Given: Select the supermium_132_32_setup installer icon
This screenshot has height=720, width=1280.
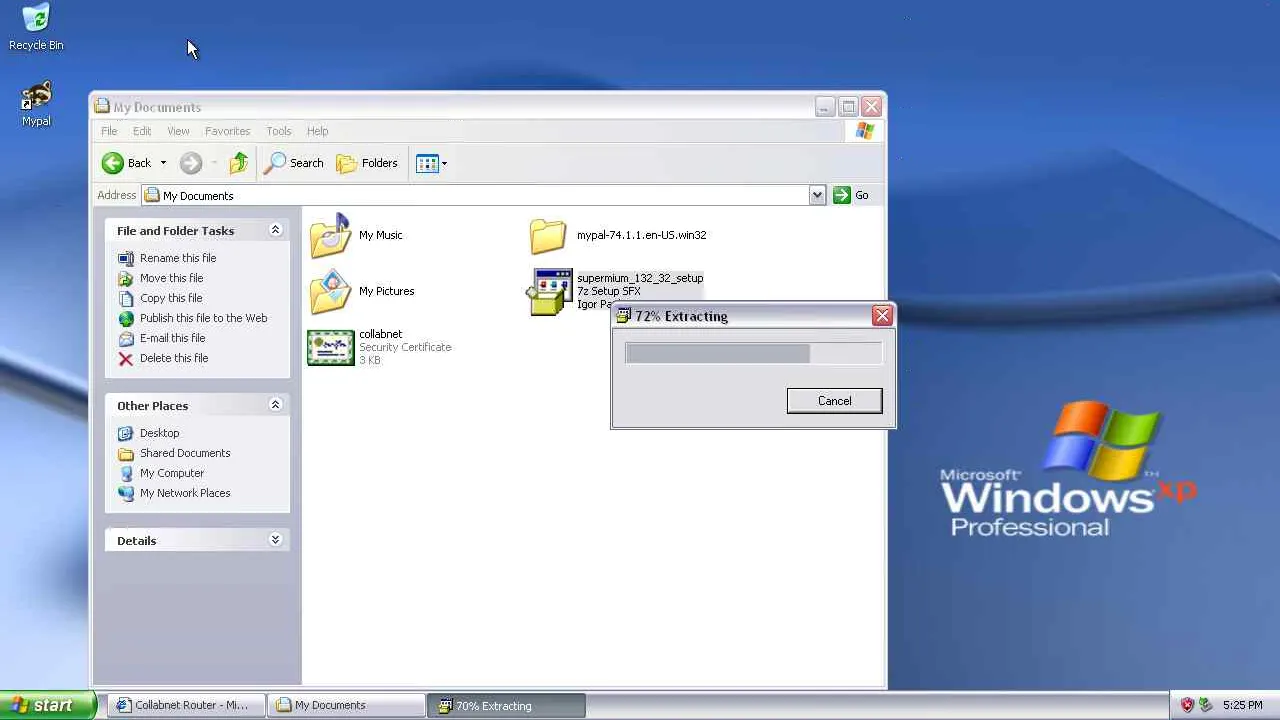Looking at the screenshot, I should point(549,292).
